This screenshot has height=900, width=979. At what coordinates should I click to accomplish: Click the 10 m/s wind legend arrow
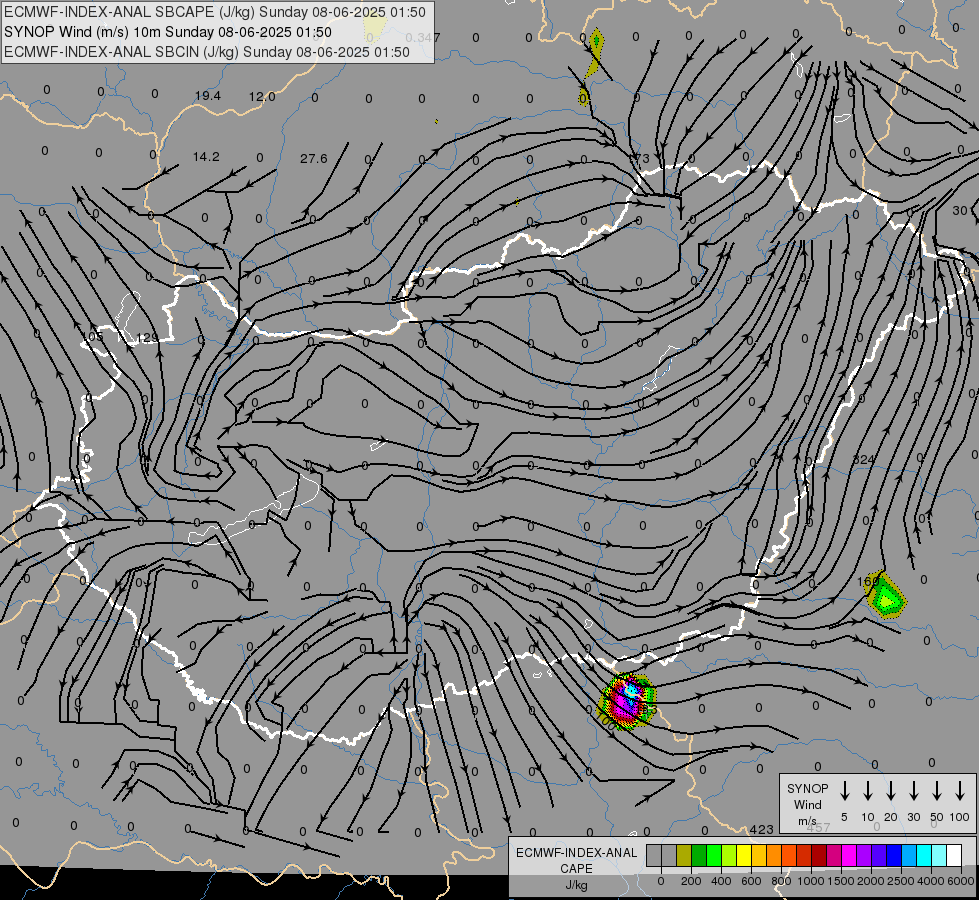(x=868, y=790)
